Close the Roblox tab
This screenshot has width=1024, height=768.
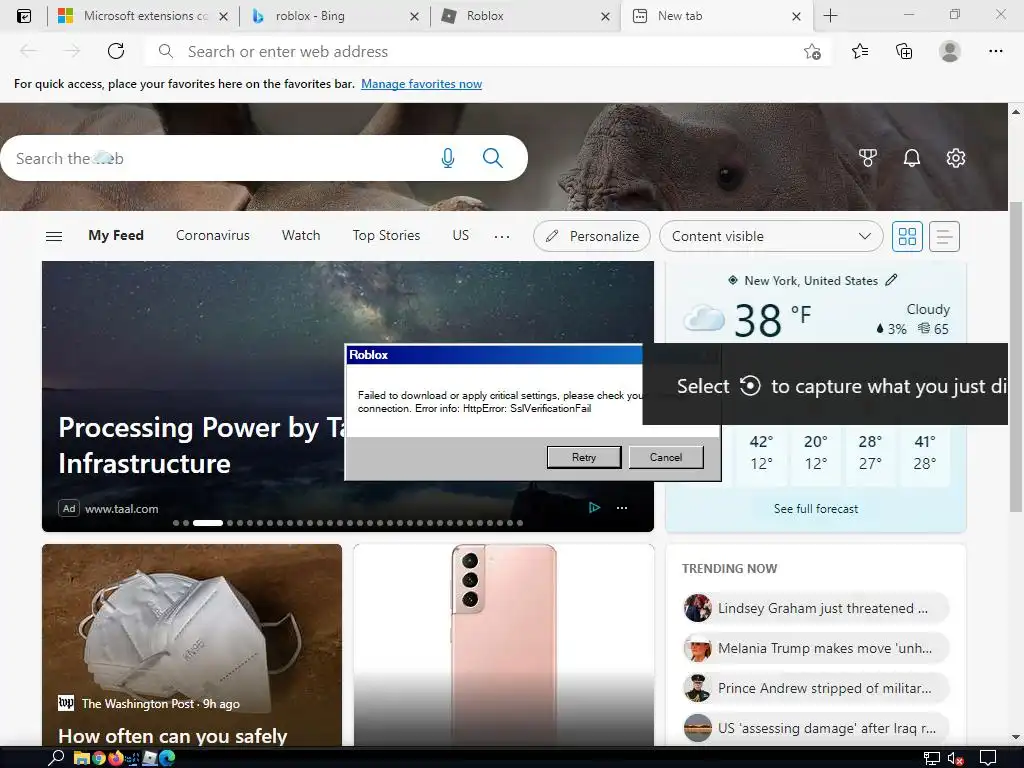tap(605, 16)
